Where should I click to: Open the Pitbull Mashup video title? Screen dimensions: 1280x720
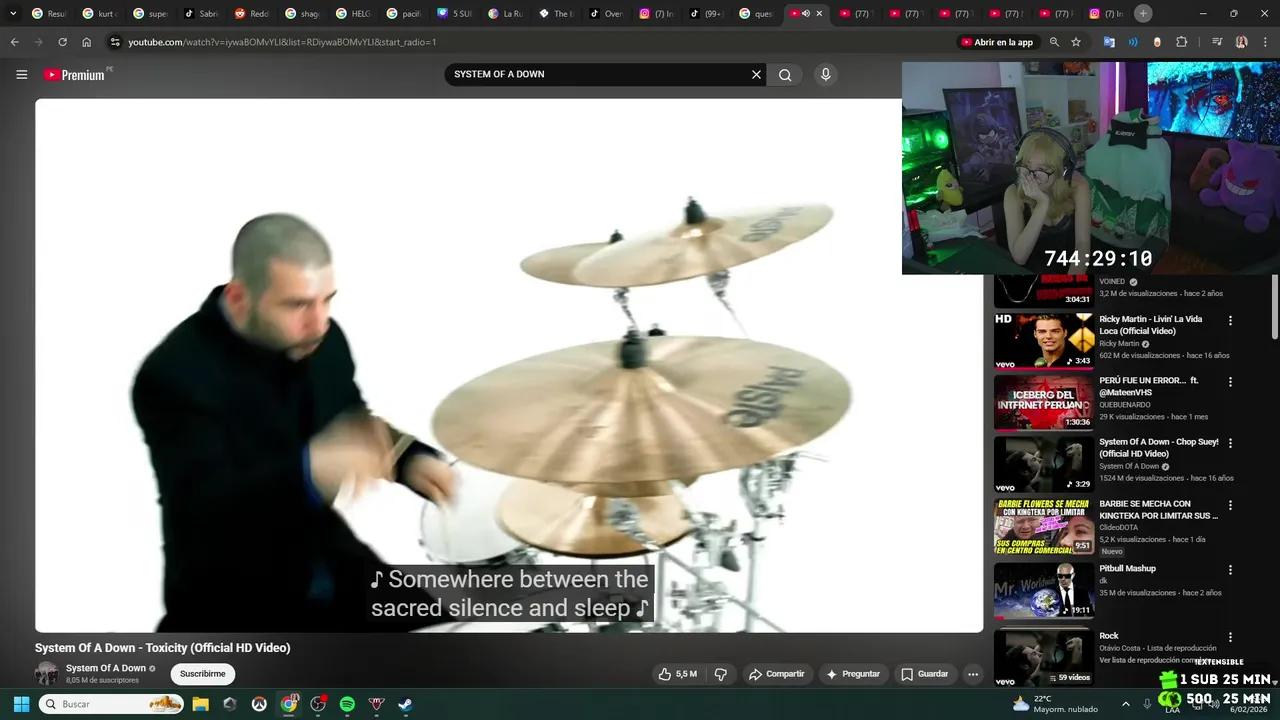pyautogui.click(x=1127, y=568)
